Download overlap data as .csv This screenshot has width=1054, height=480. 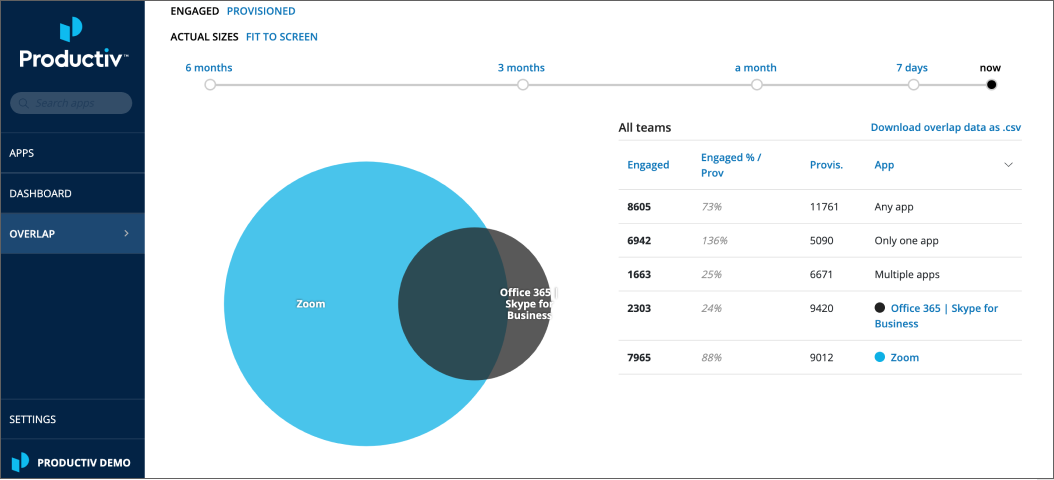946,127
